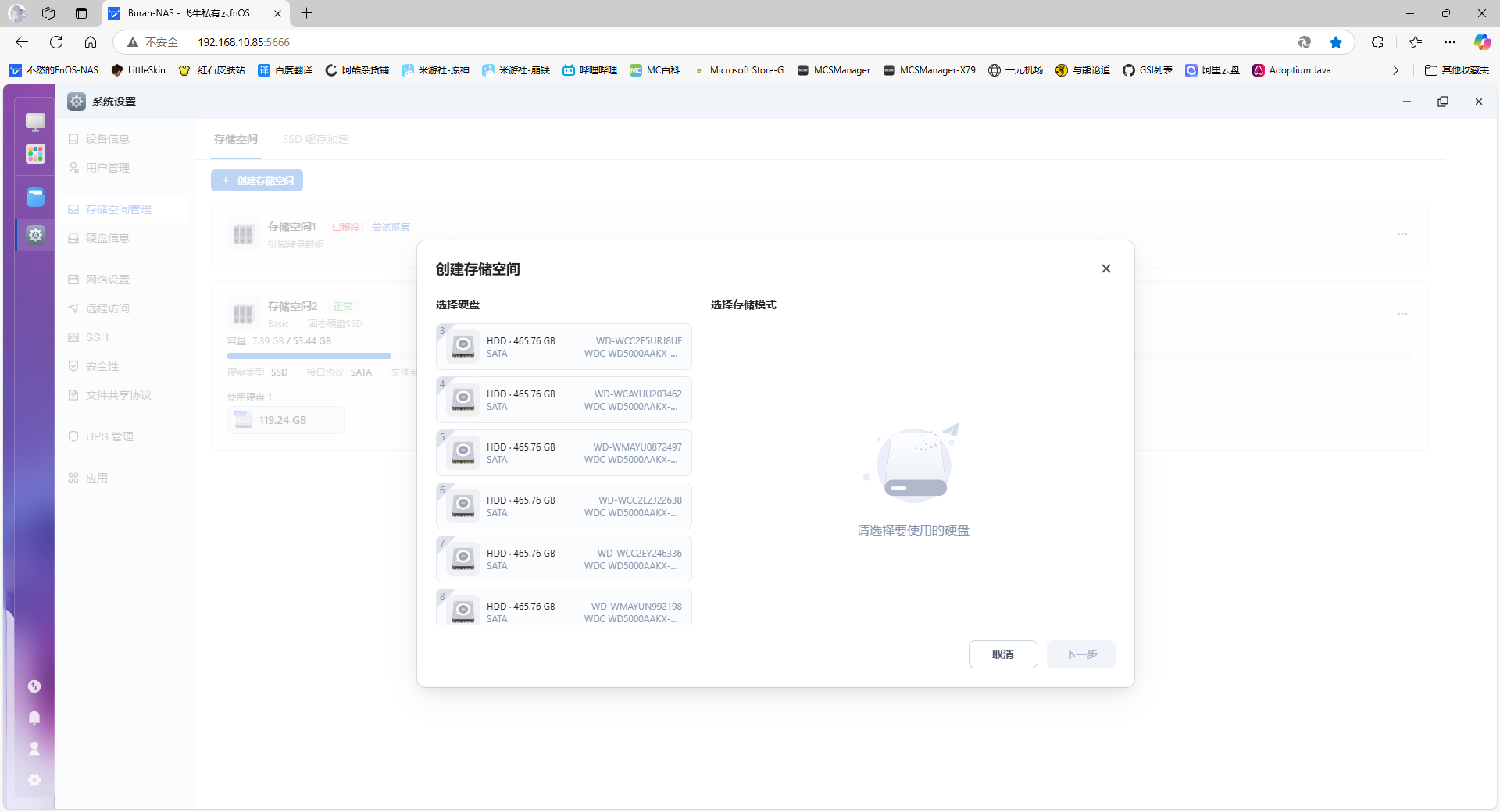Click the disk icon for slot 5
This screenshot has width=1500, height=812.
tap(463, 452)
